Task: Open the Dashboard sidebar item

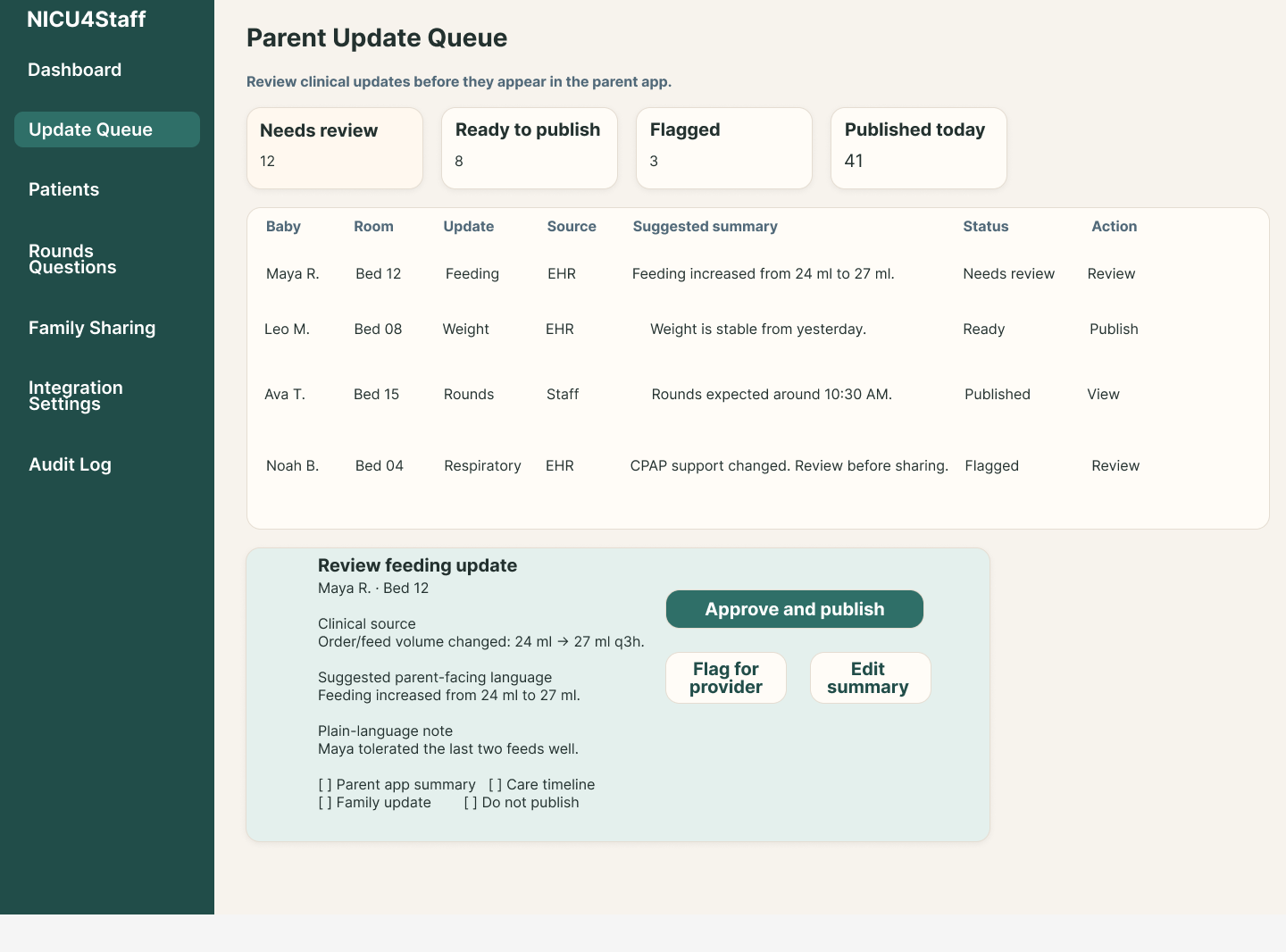Action: click(x=75, y=70)
